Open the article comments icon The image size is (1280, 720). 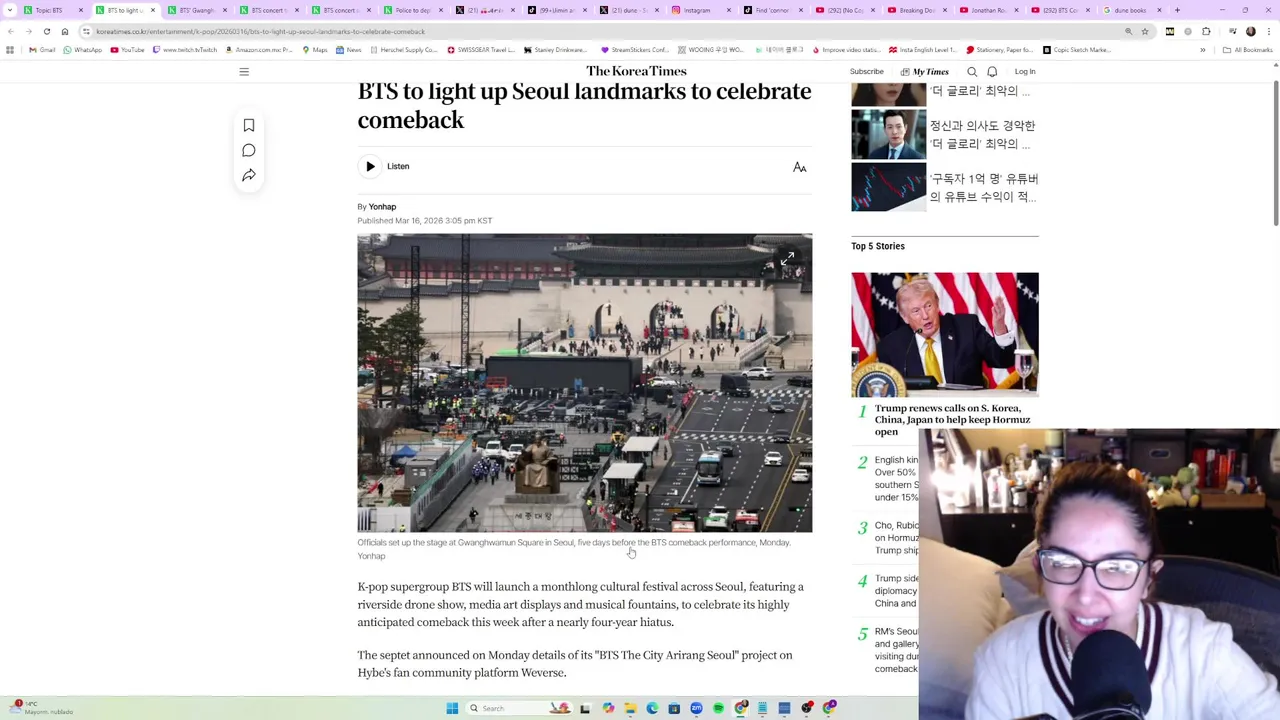tap(249, 150)
